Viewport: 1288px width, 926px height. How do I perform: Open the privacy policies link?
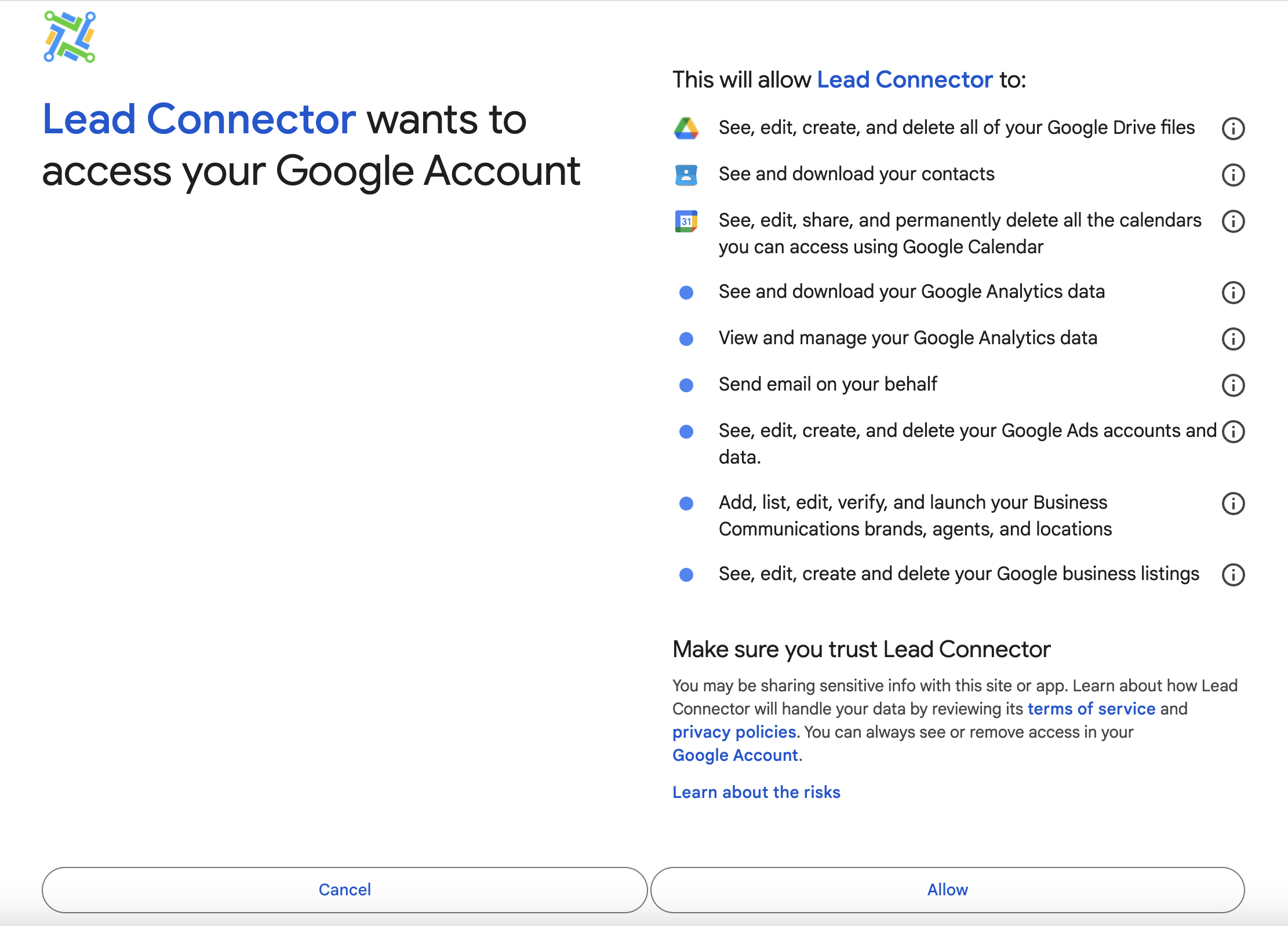(x=734, y=732)
